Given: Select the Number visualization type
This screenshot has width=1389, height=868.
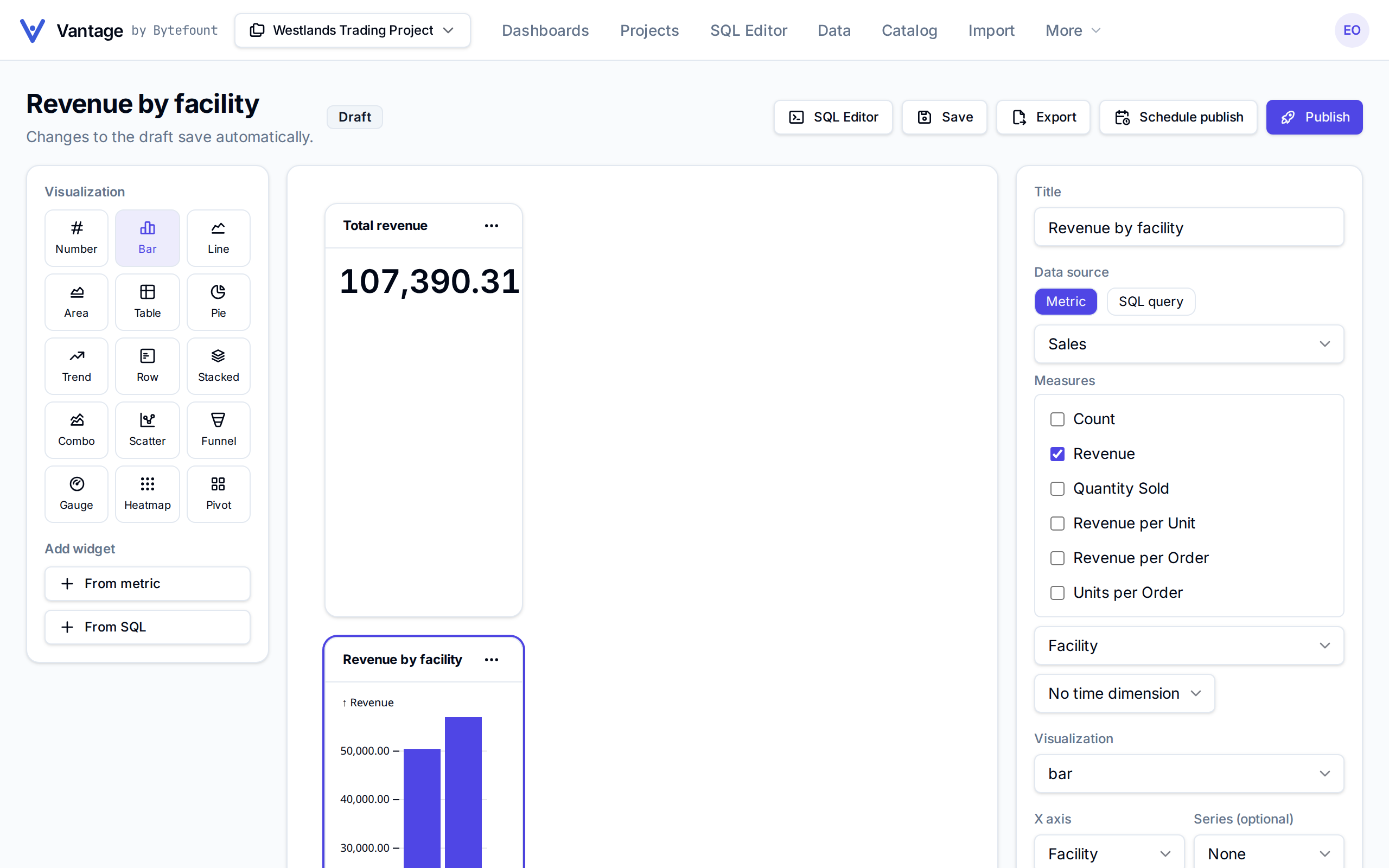Looking at the screenshot, I should [77, 238].
